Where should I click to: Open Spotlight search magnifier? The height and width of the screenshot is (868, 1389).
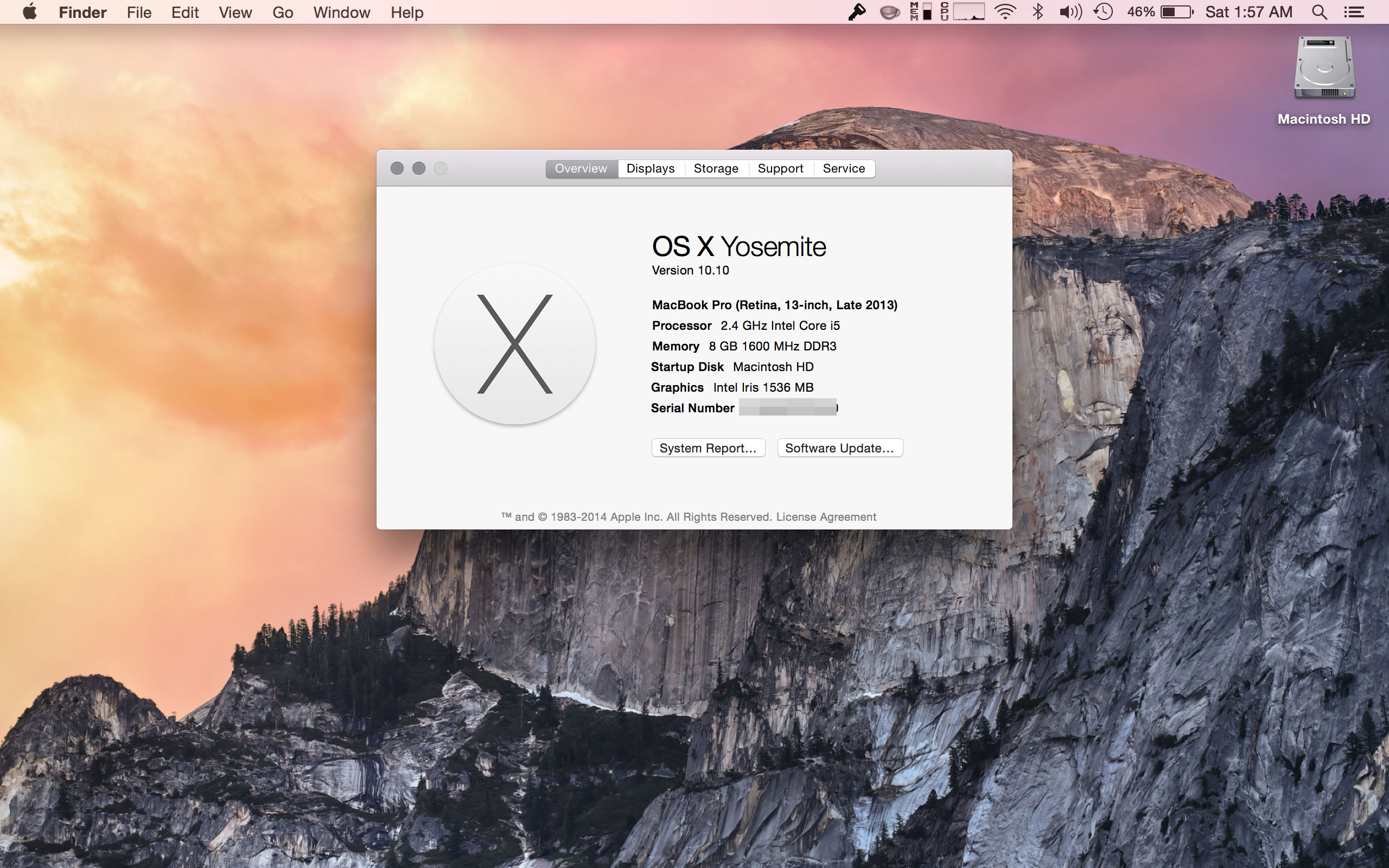pos(1319,12)
